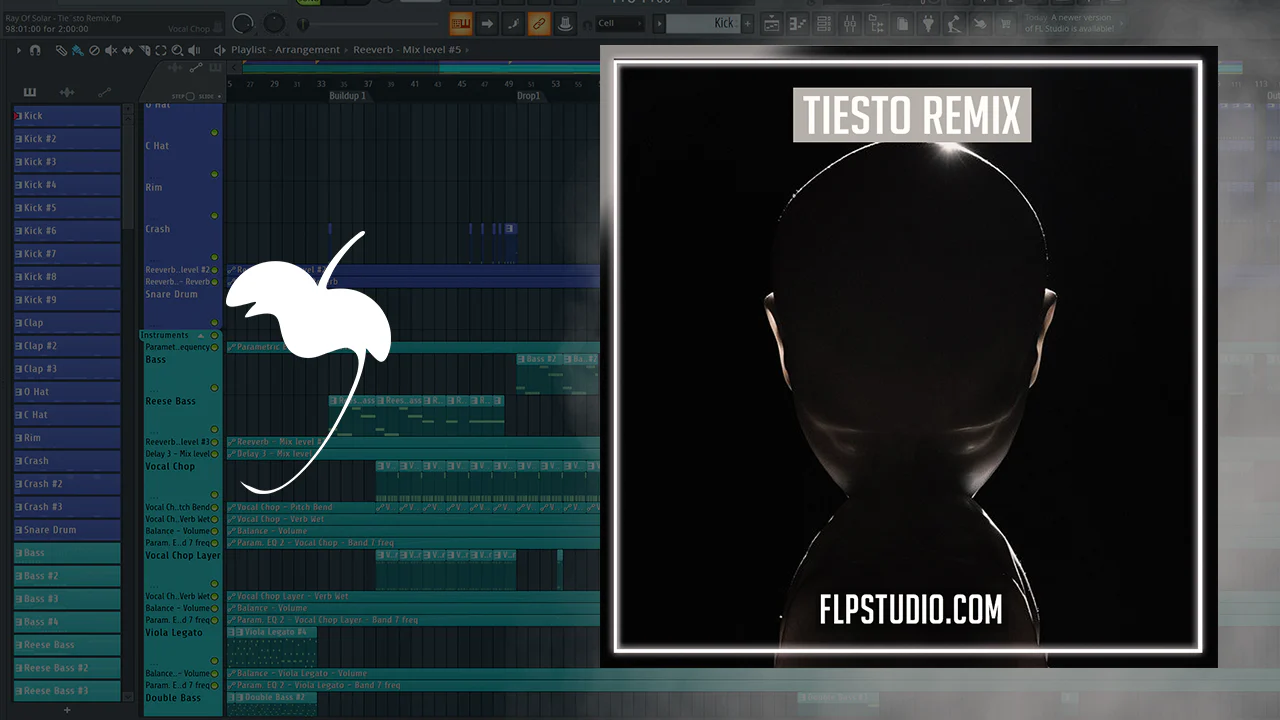Toggle mute on Bass track

point(214,388)
